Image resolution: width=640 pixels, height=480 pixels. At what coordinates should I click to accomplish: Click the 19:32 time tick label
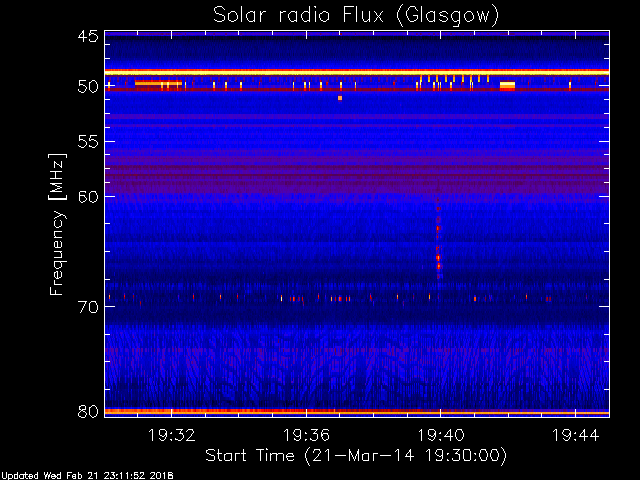(171, 435)
